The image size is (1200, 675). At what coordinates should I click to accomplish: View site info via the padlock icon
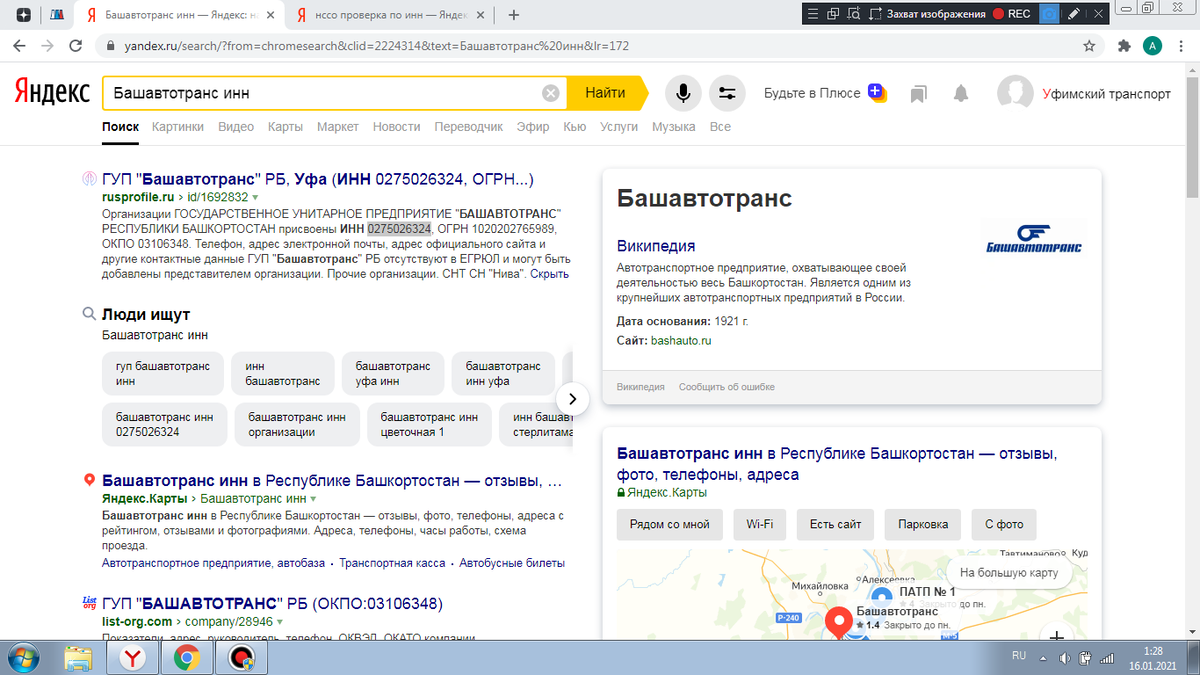(110, 47)
